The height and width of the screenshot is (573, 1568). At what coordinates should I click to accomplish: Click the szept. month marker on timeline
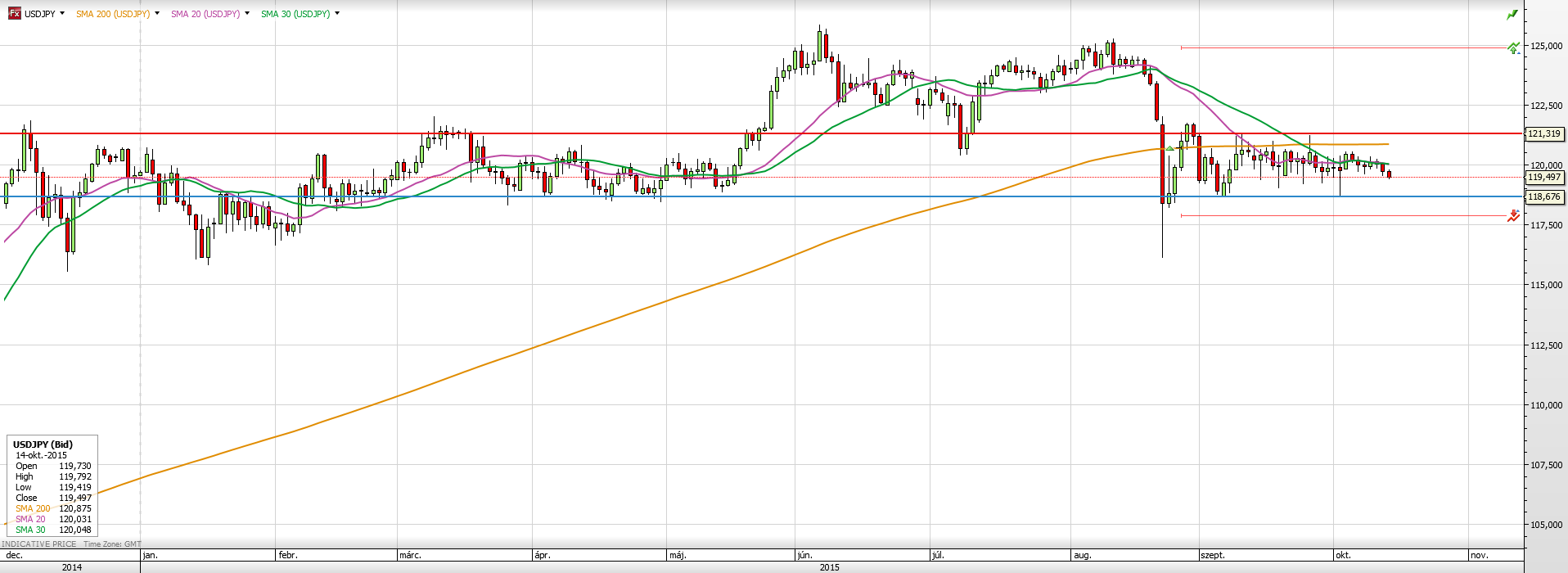pyautogui.click(x=1213, y=555)
